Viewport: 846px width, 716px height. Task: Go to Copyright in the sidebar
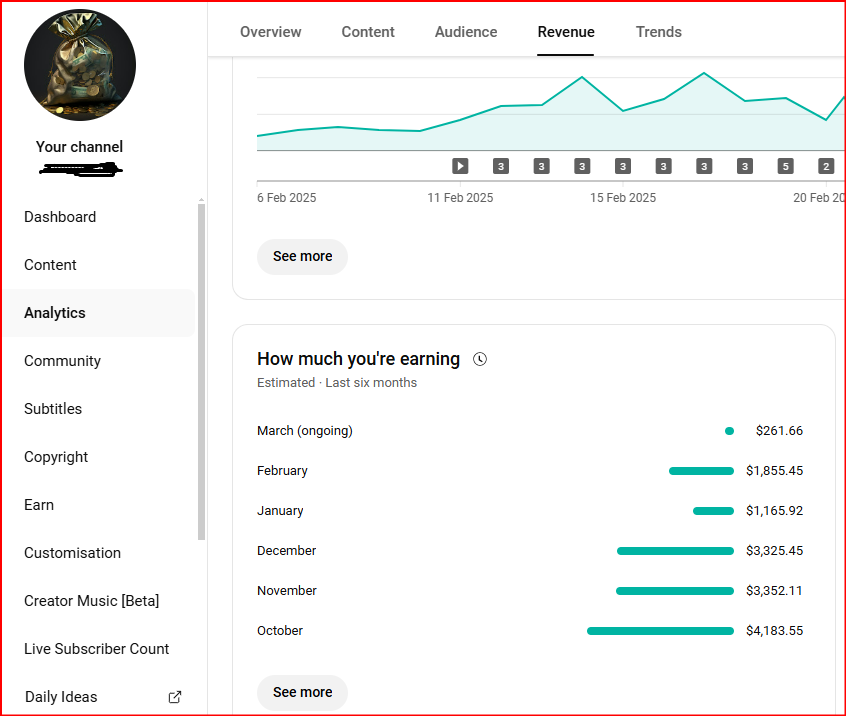(56, 457)
